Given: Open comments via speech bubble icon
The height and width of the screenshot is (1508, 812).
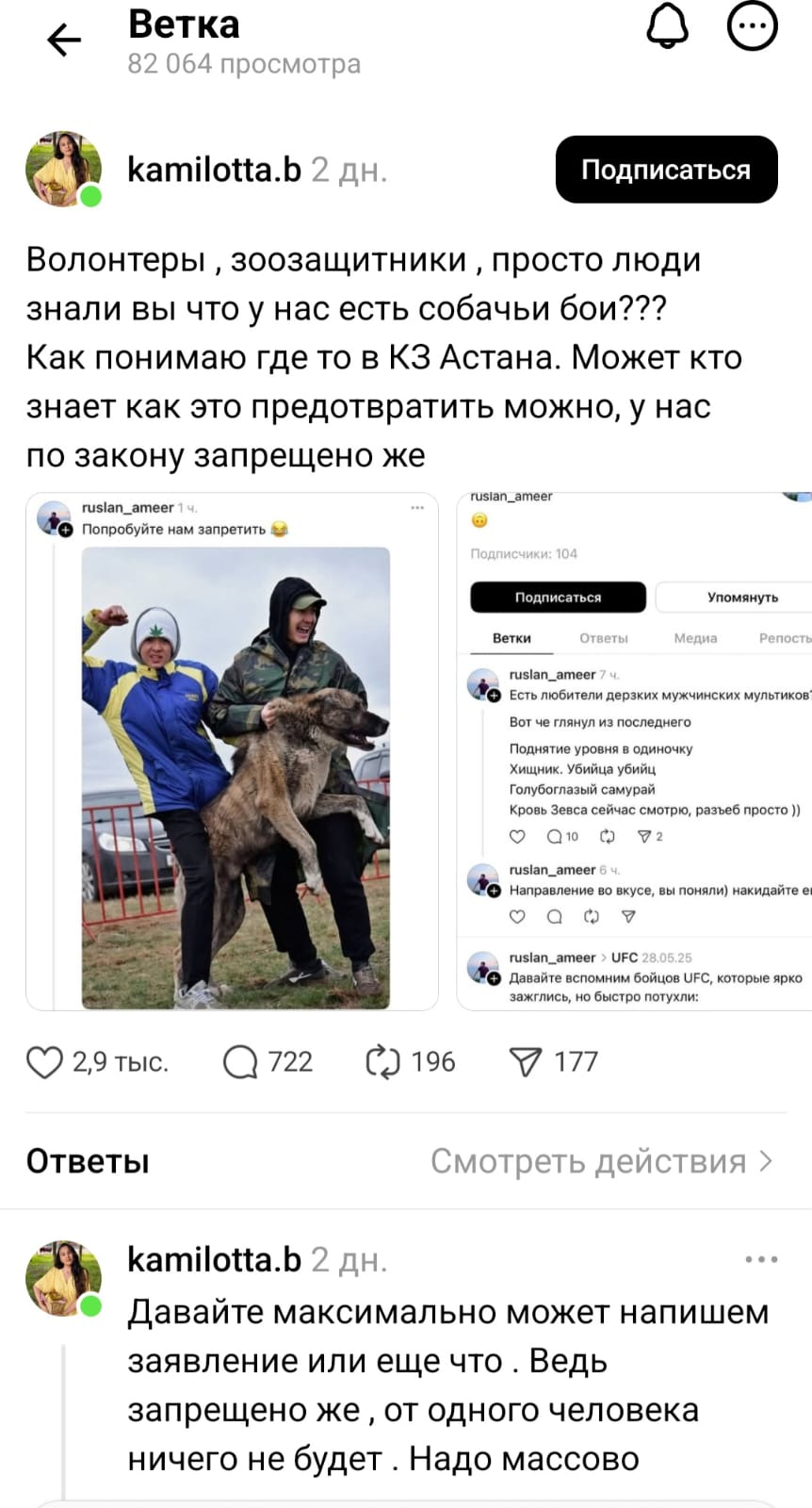Looking at the screenshot, I should pos(240,1062).
